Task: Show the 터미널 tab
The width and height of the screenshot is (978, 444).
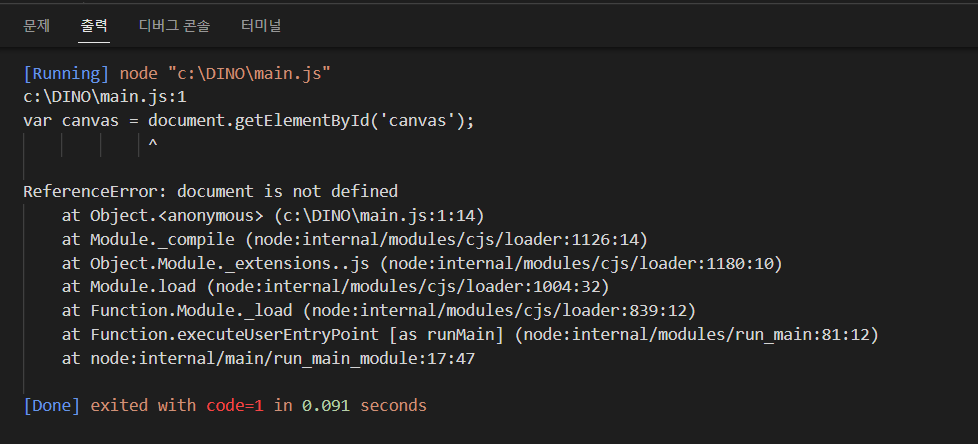Action: pyautogui.click(x=261, y=26)
